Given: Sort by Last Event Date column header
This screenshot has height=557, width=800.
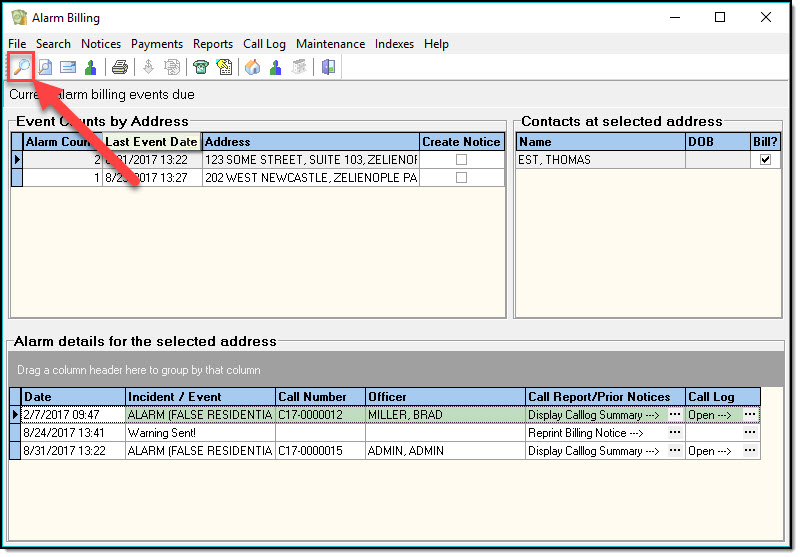Looking at the screenshot, I should 152,142.
